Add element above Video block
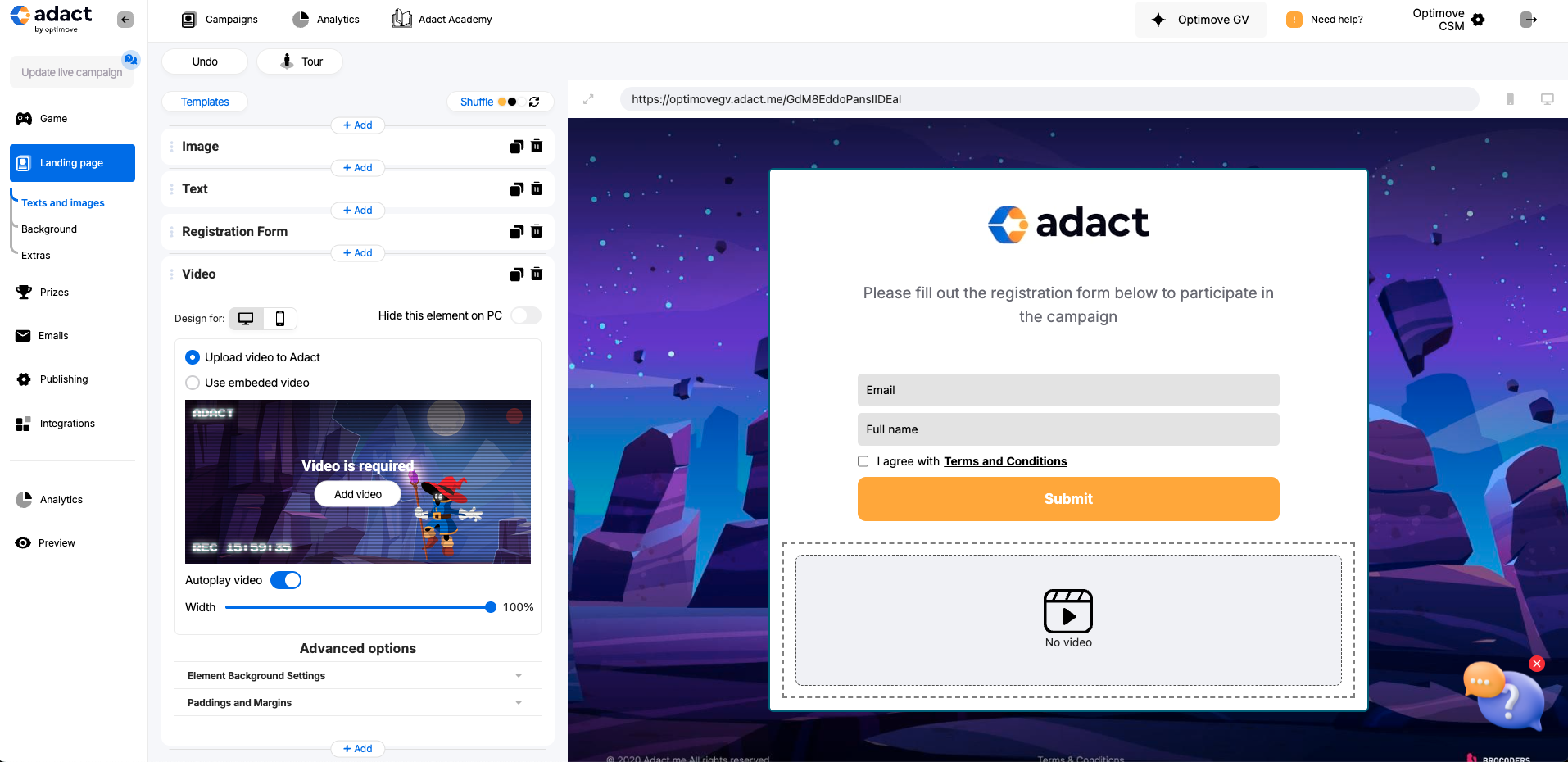1568x762 pixels. 358,253
